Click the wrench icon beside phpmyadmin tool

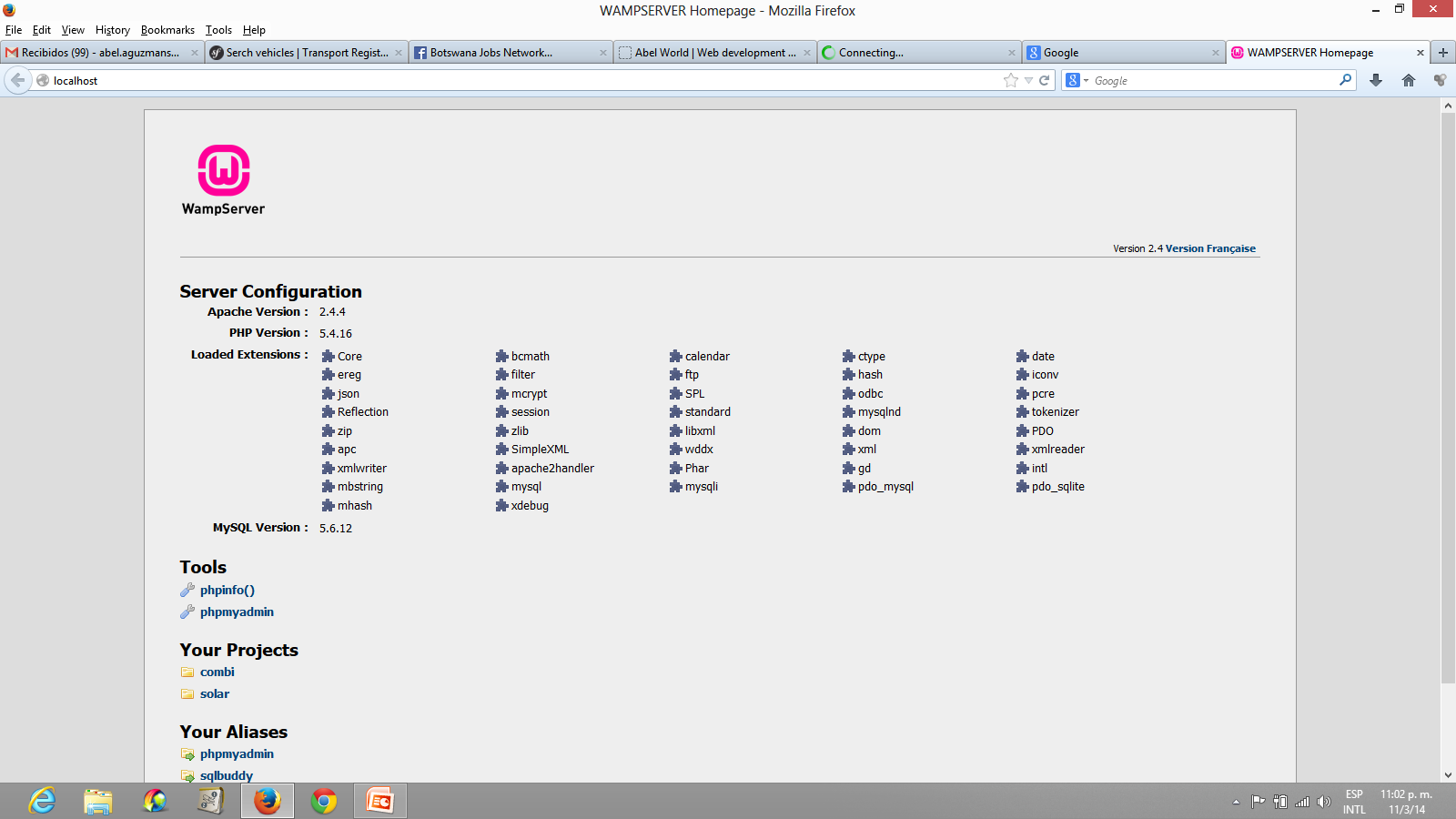click(187, 612)
